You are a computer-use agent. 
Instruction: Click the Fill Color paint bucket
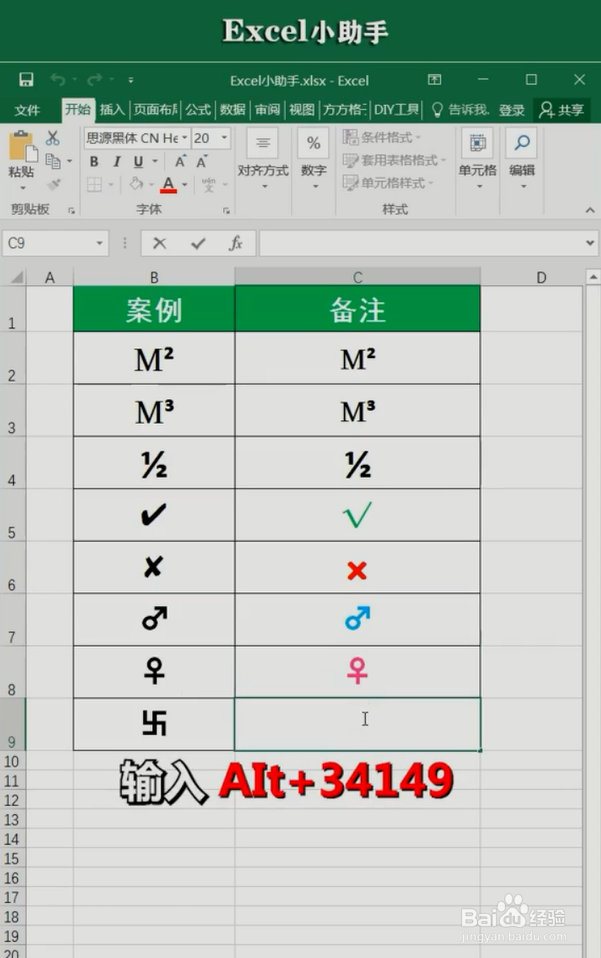(136, 184)
